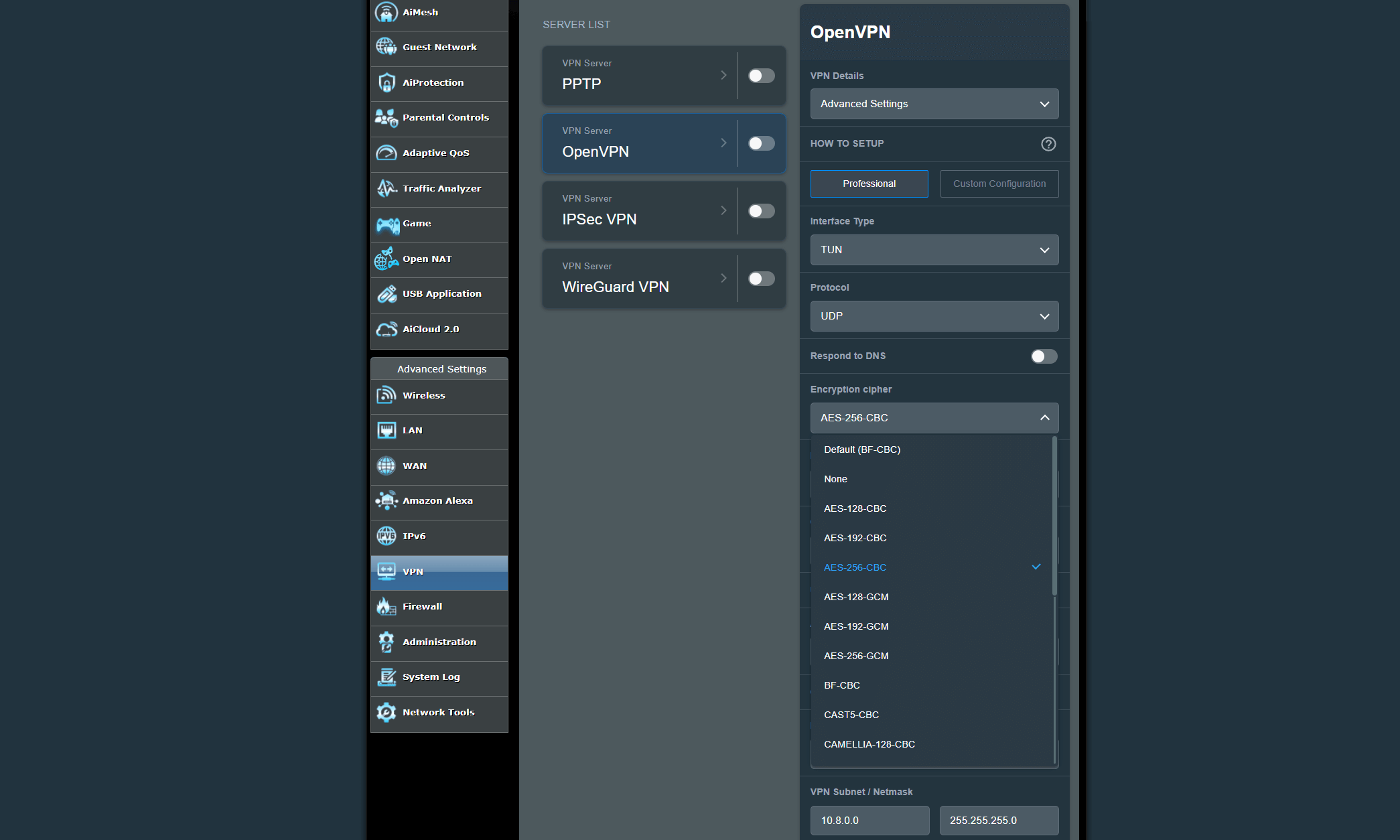Open the AiMesh icon in sidebar
This screenshot has height=840, width=1400.
point(387,12)
